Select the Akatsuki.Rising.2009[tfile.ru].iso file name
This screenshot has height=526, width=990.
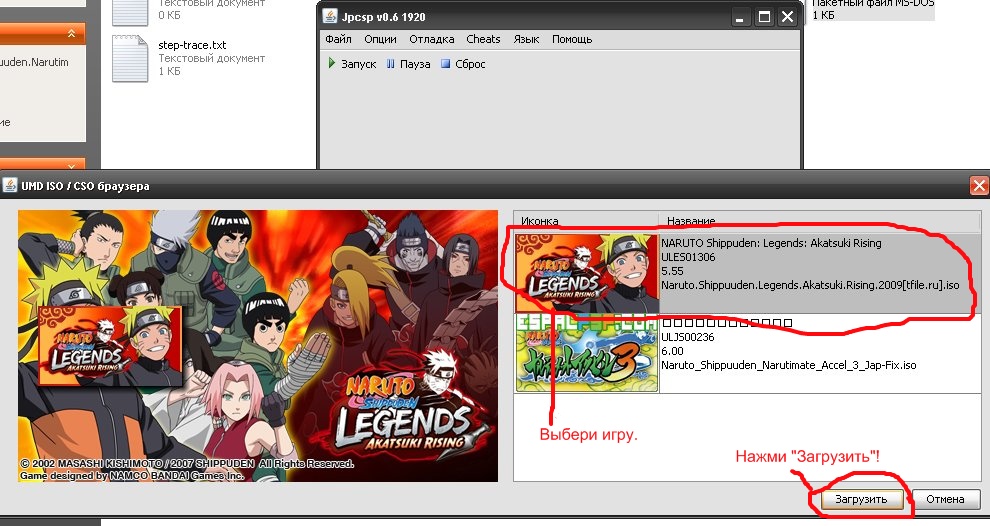point(810,285)
